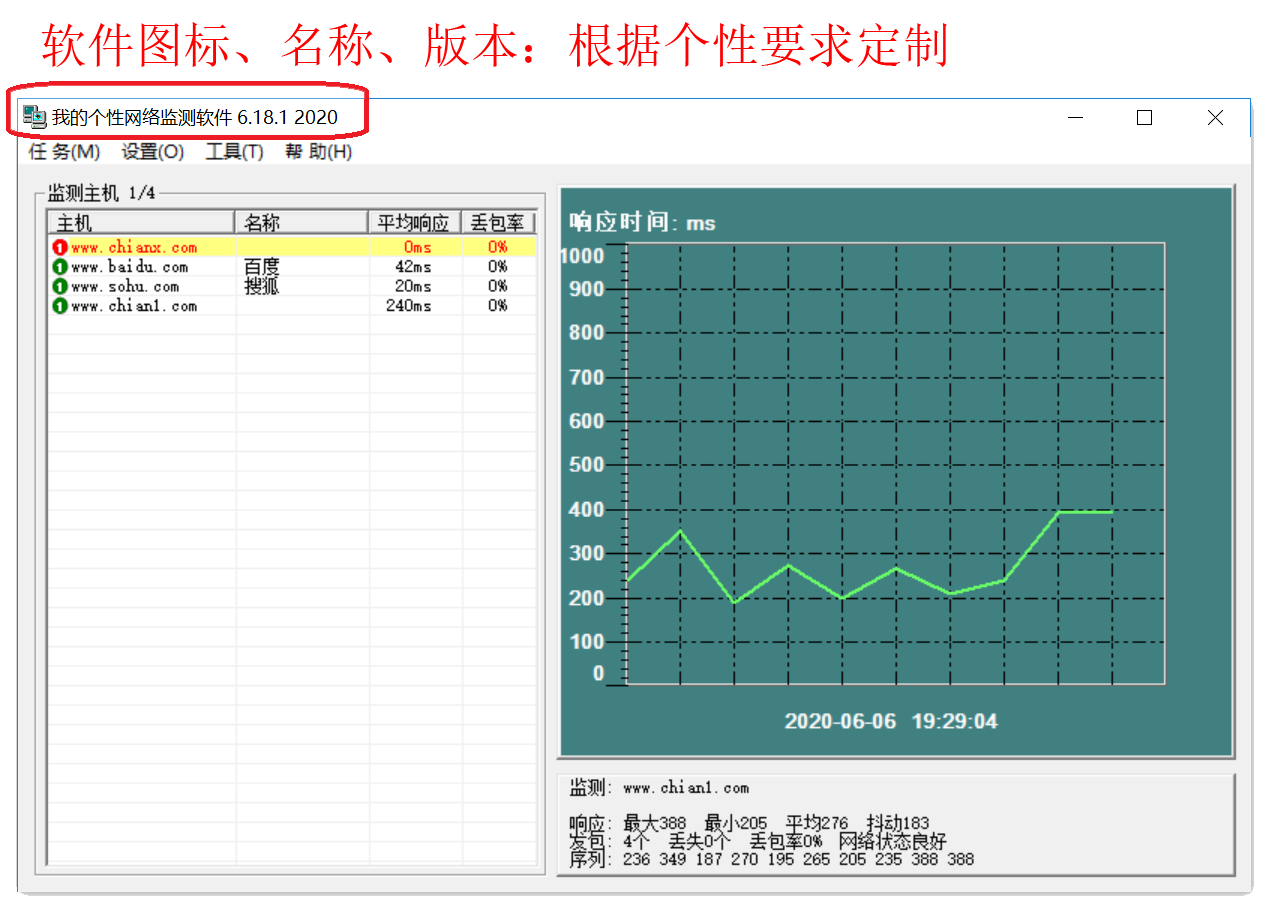Click red status icon for www.chianx.com
Viewport: 1265px width, 913px height.
click(x=59, y=247)
